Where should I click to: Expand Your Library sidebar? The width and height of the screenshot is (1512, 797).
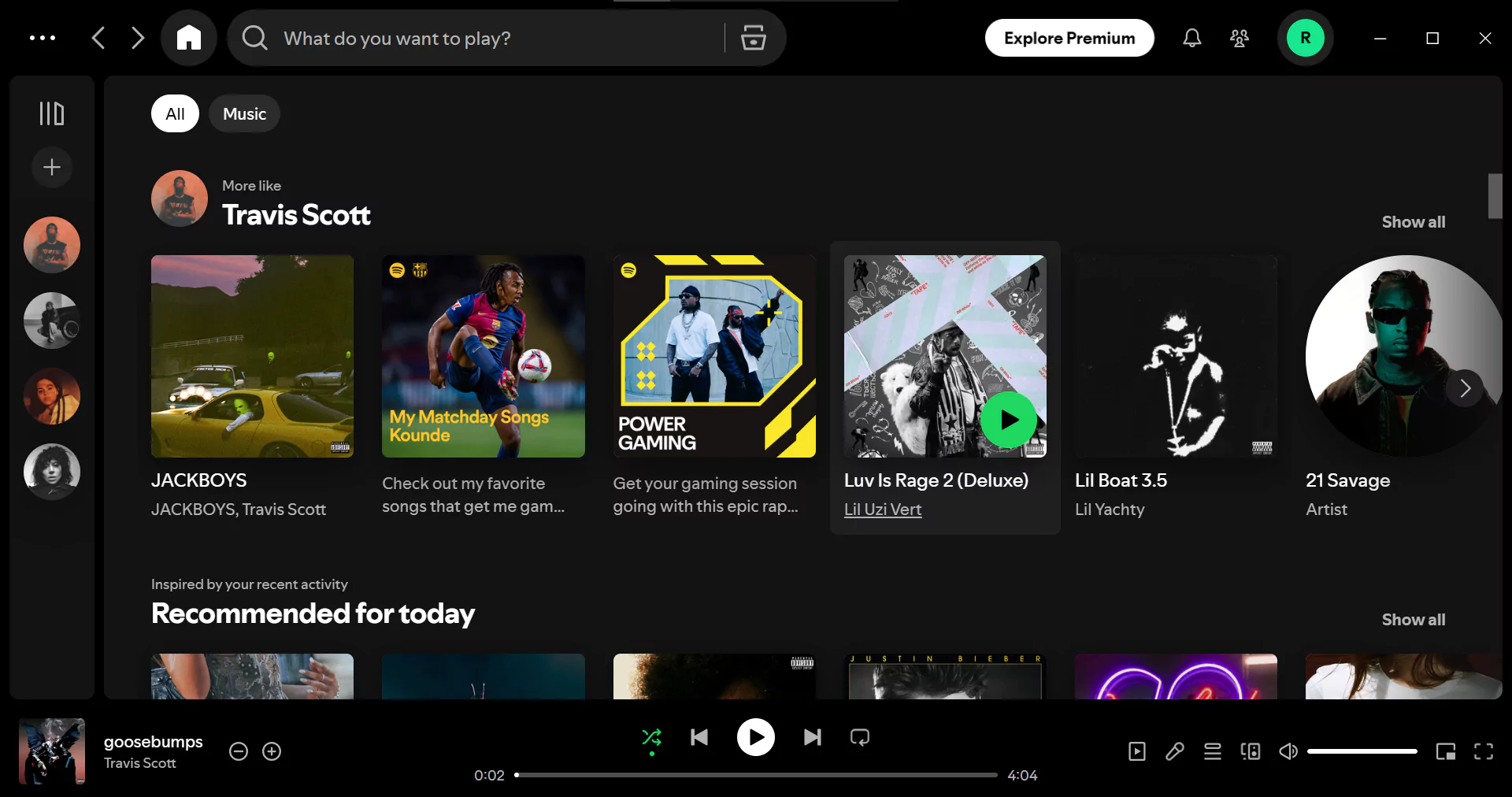click(x=52, y=113)
